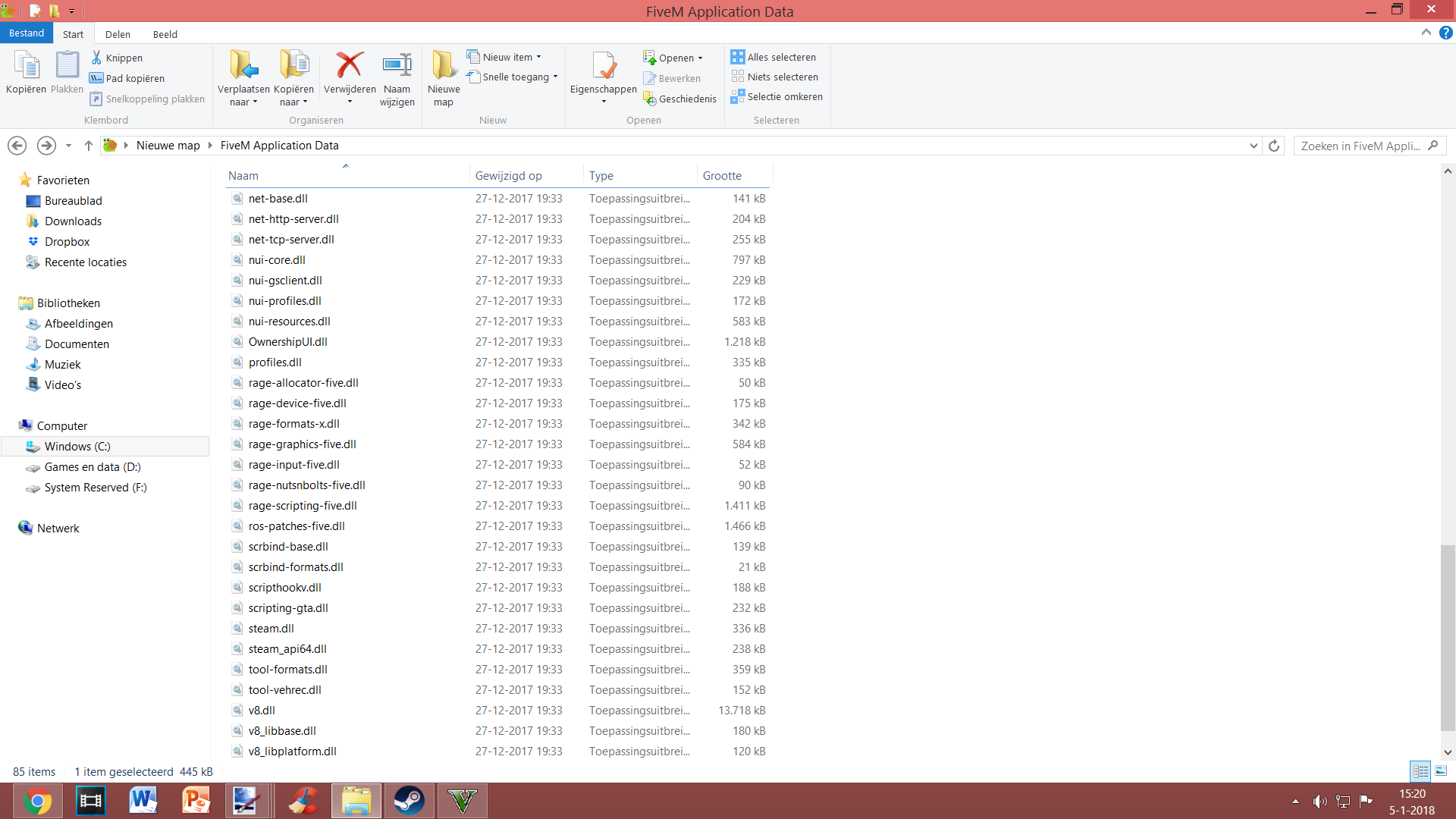Go back with the Back arrow

[x=17, y=146]
